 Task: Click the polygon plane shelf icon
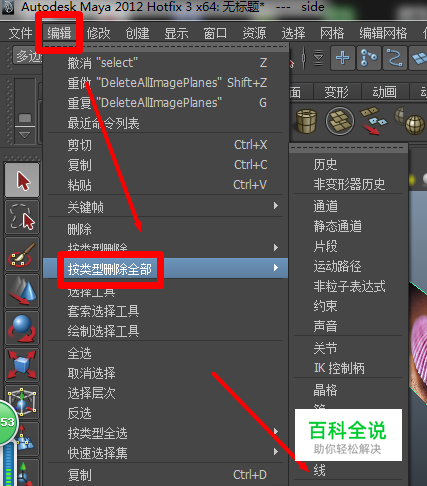tap(340, 121)
